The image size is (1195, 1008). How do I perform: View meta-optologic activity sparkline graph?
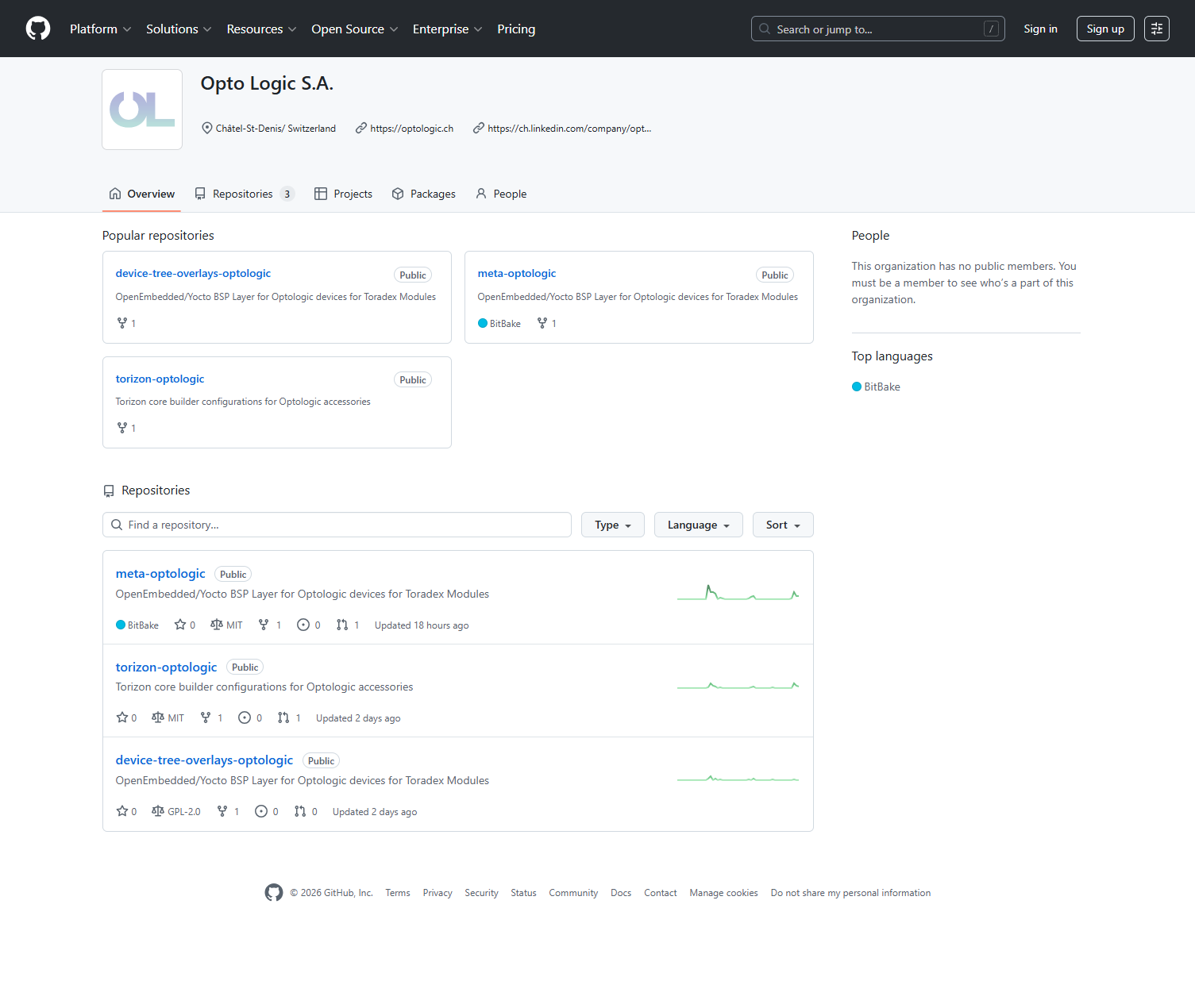click(738, 593)
